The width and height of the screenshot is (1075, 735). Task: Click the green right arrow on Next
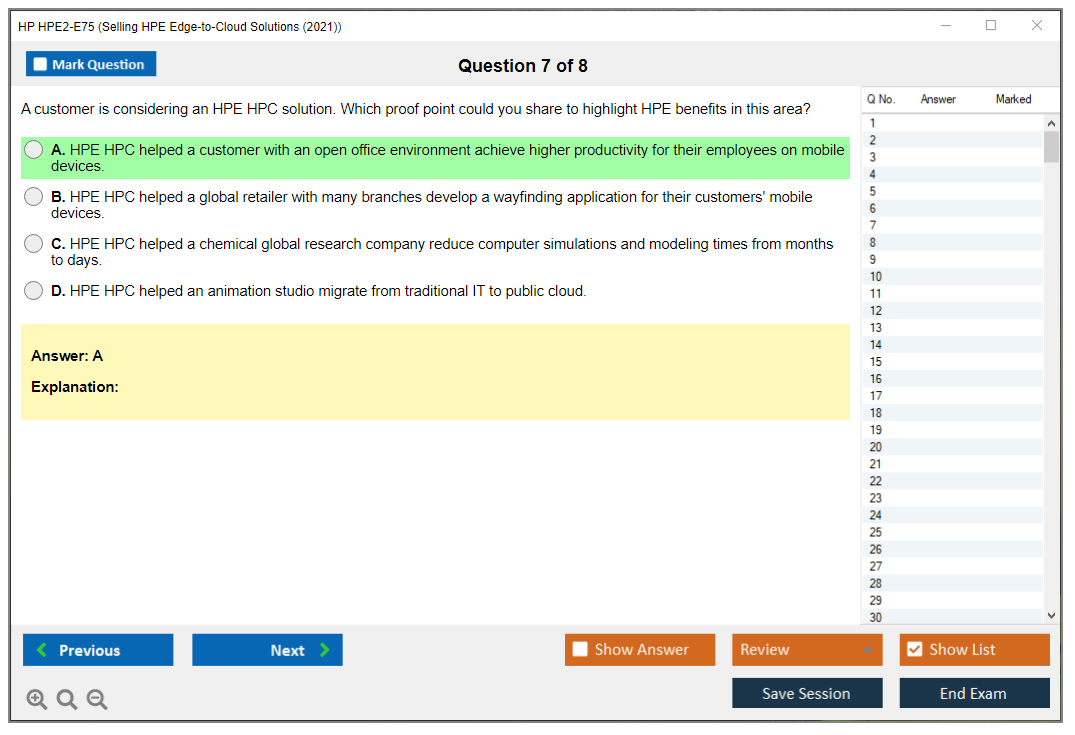pos(324,650)
